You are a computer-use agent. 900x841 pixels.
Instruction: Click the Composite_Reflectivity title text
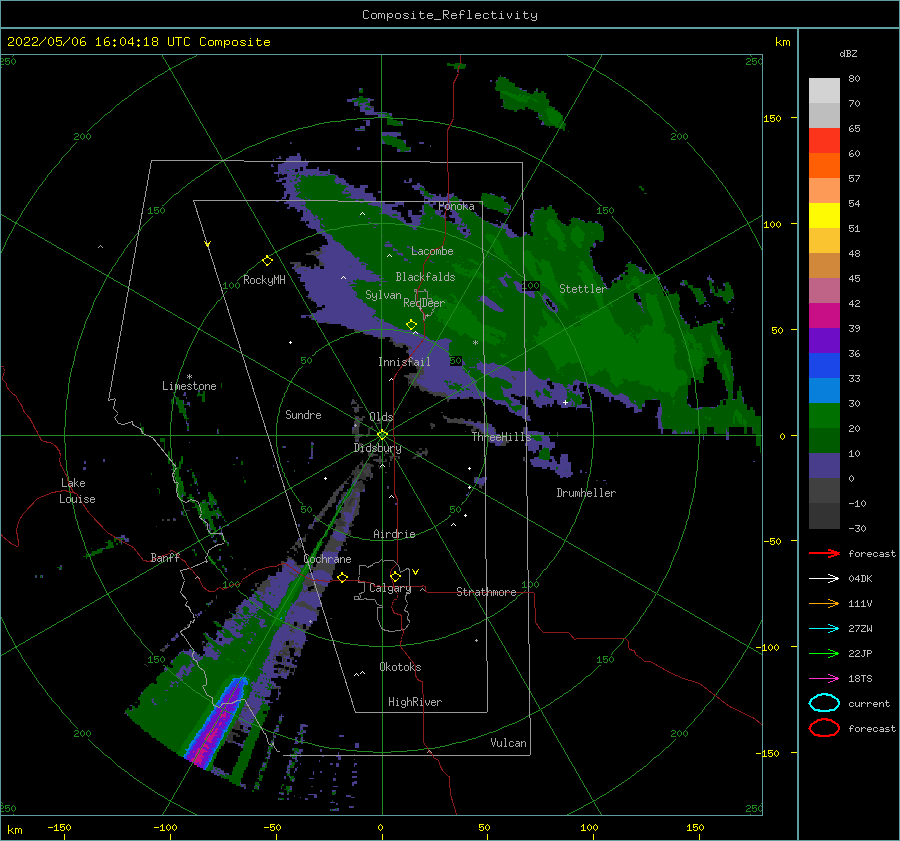coord(449,15)
